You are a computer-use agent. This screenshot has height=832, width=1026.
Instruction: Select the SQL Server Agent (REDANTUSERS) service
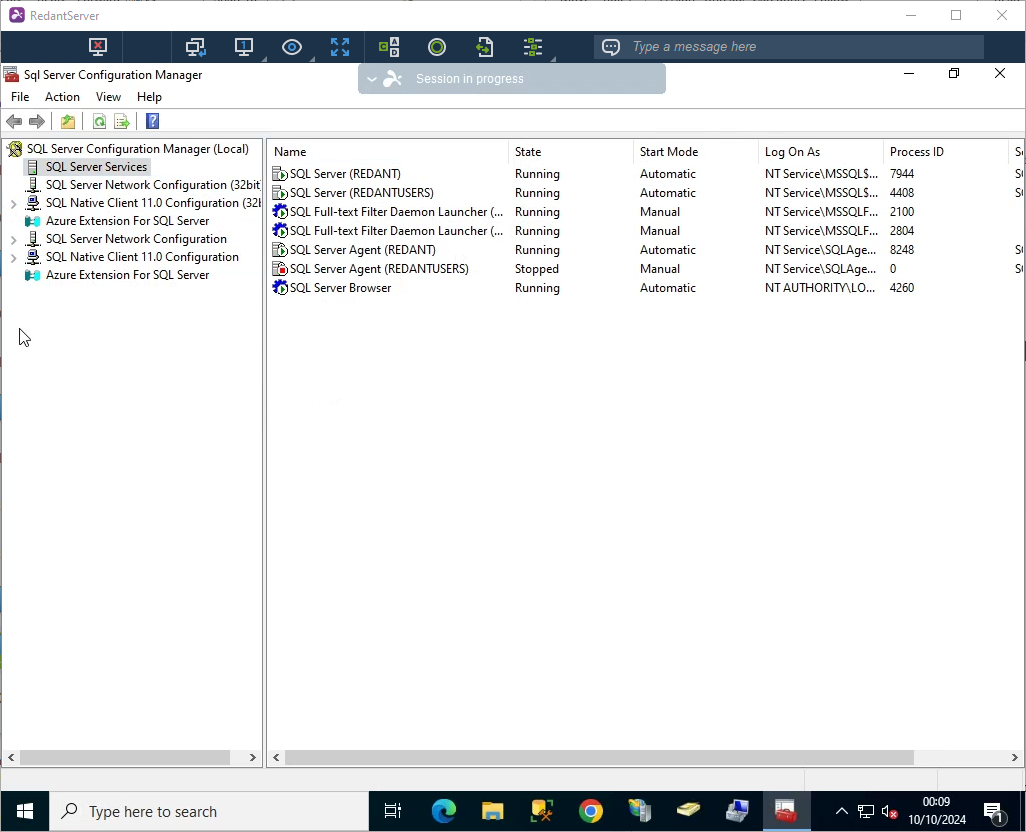(378, 269)
